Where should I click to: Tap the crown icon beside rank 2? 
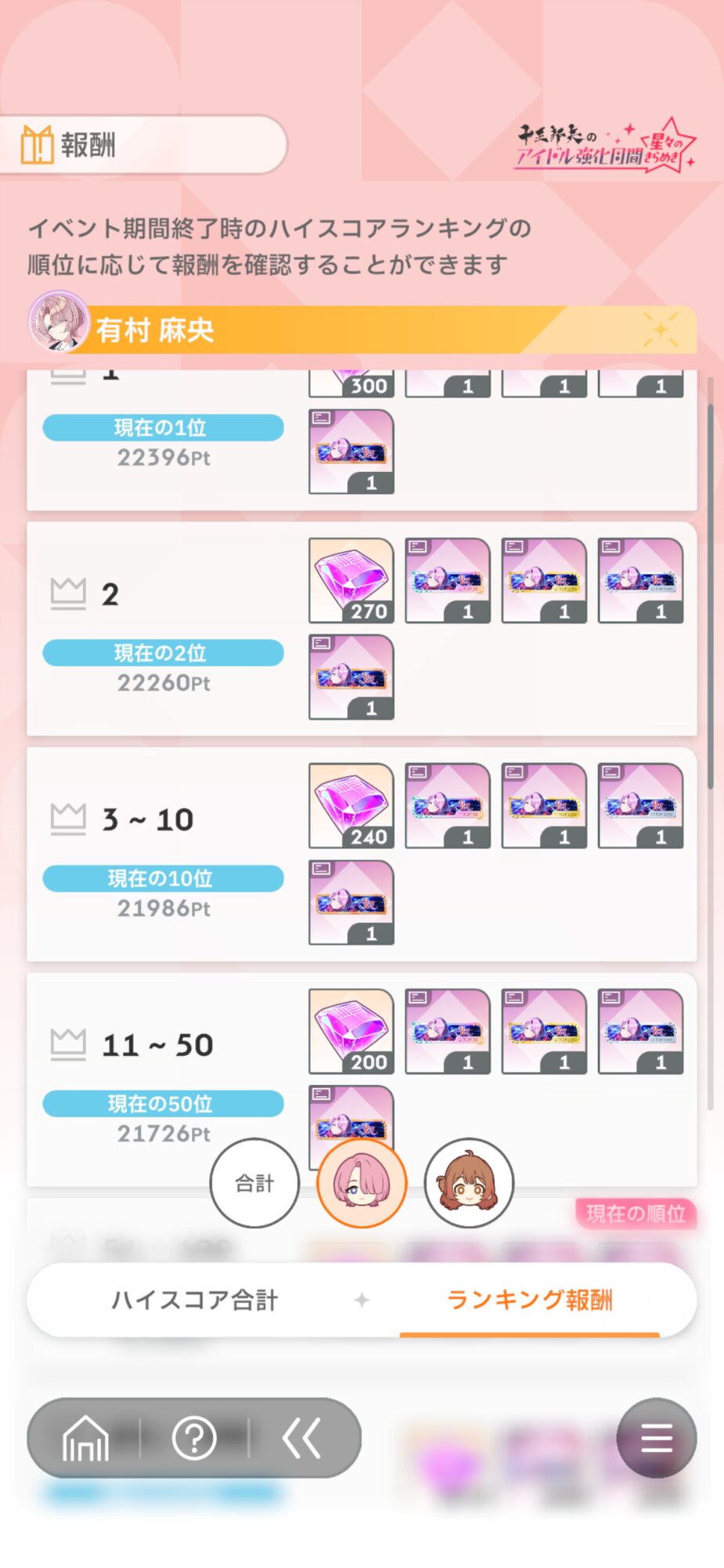[x=68, y=593]
